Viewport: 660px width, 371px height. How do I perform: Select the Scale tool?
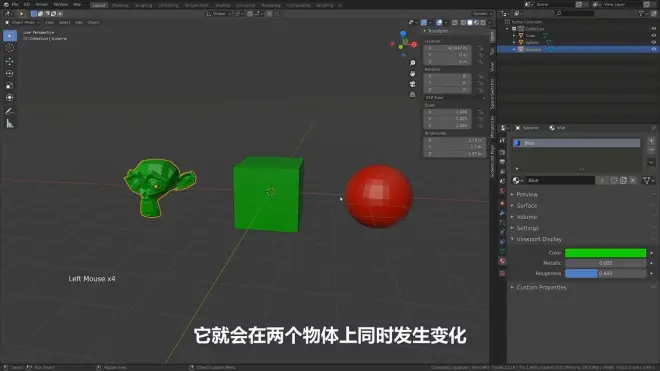pyautogui.click(x=10, y=85)
